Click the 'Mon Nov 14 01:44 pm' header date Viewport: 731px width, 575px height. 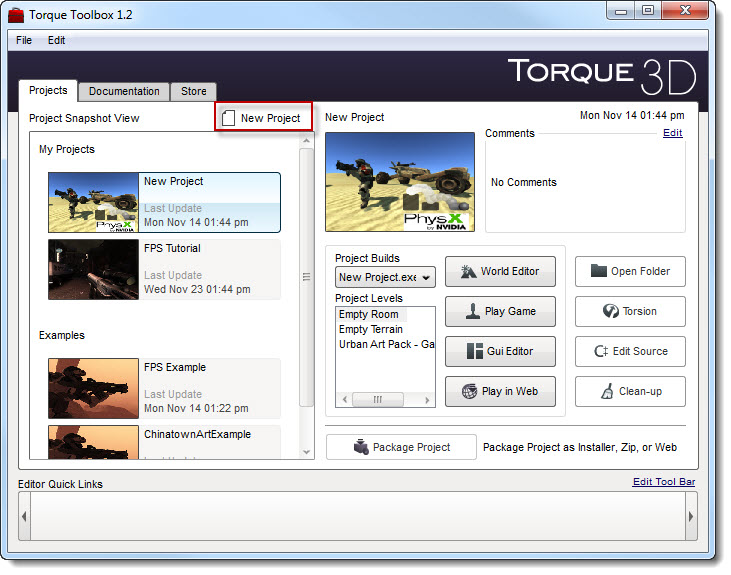tap(632, 115)
